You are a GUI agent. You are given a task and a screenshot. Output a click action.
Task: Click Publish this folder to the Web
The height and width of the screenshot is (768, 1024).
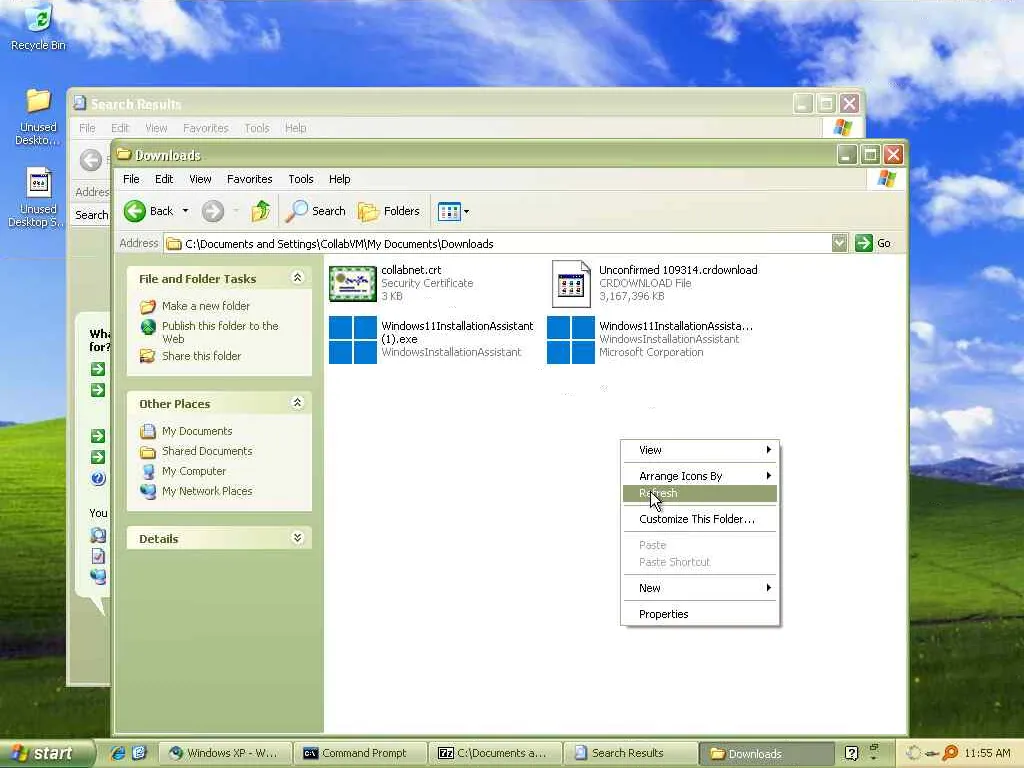pyautogui.click(x=220, y=332)
